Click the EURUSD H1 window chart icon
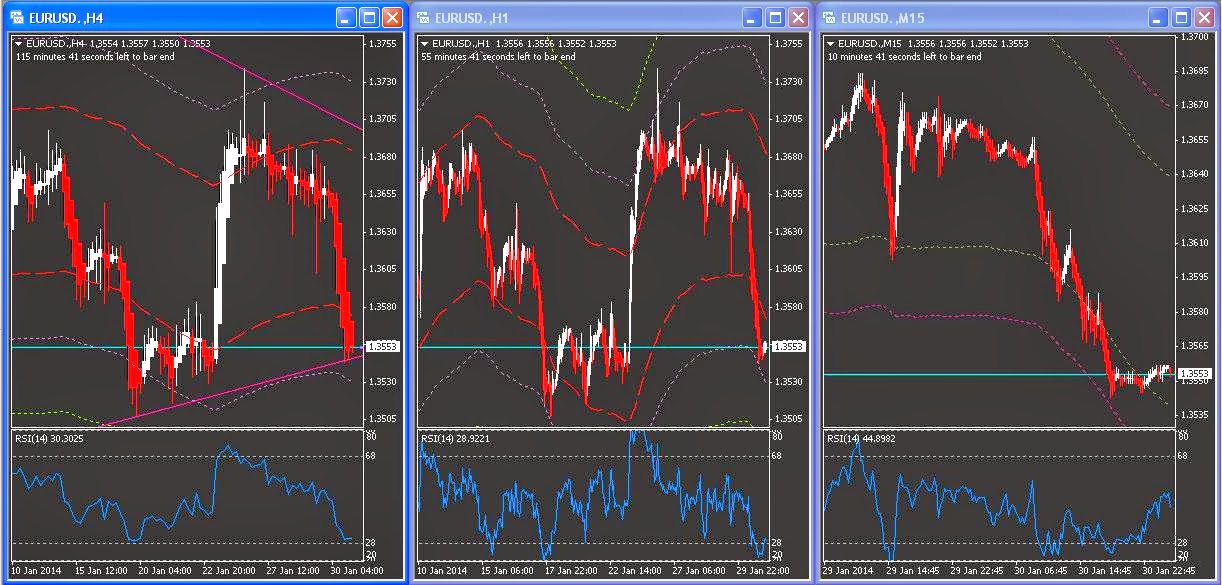 click(x=423, y=17)
